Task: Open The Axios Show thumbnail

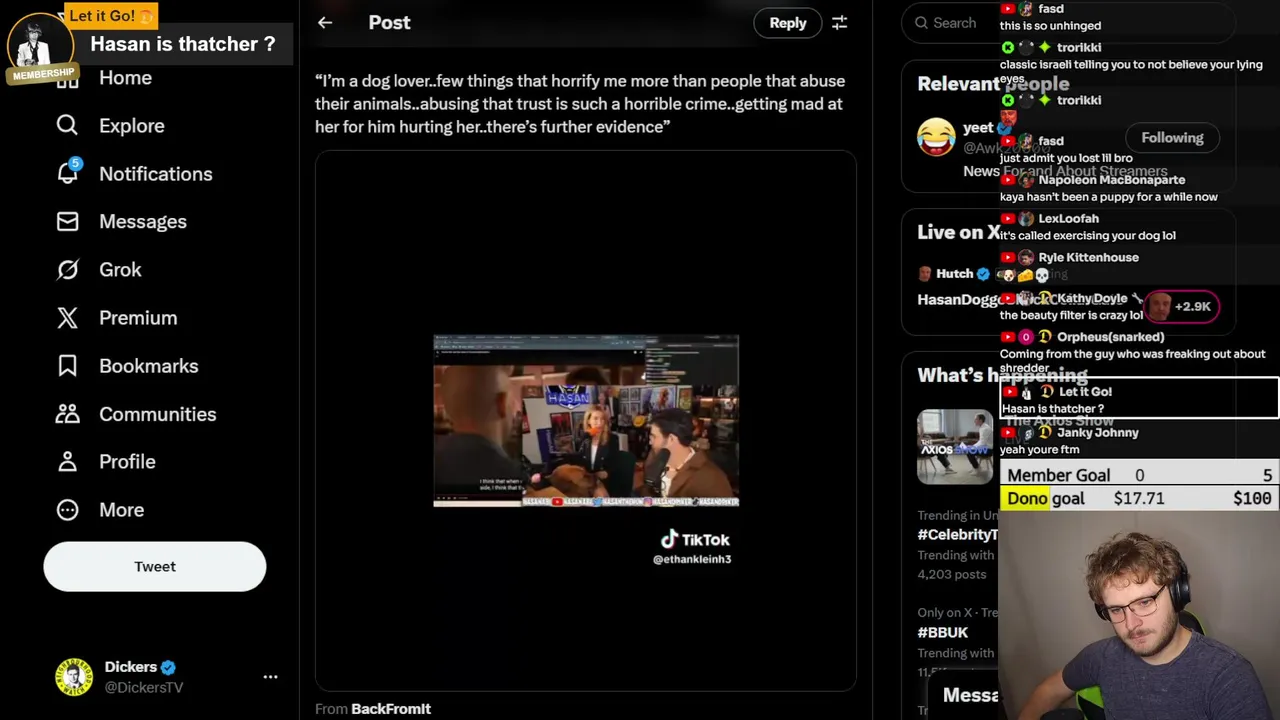Action: [955, 446]
